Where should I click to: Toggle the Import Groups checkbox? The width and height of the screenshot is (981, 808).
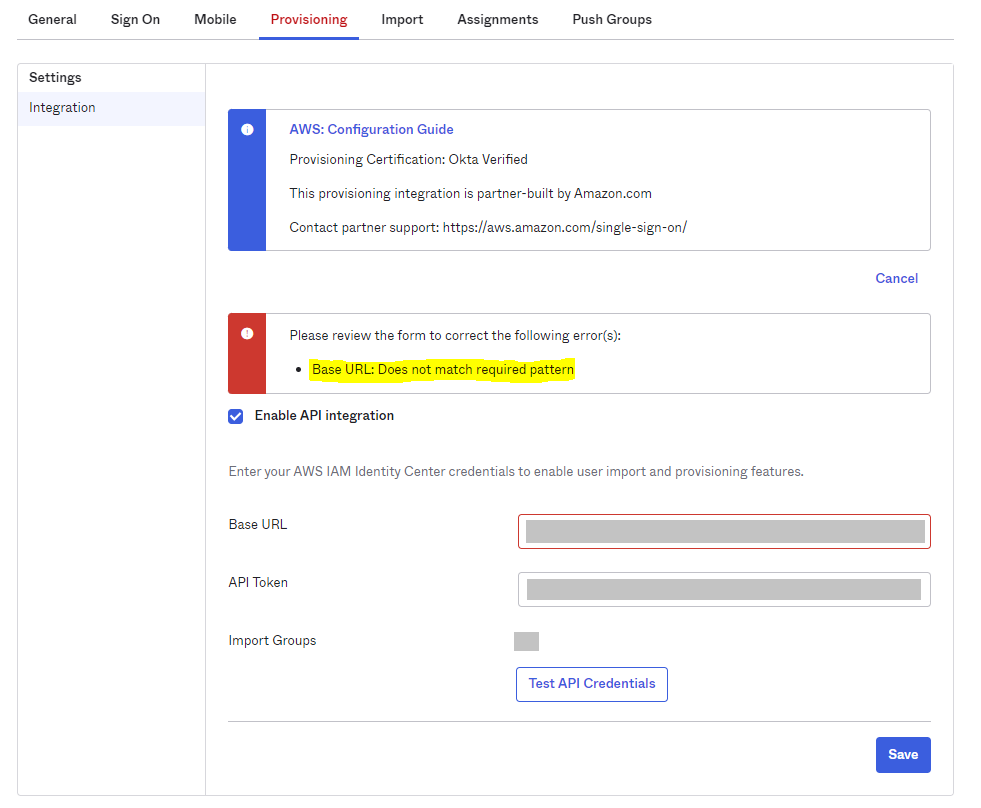tap(526, 641)
